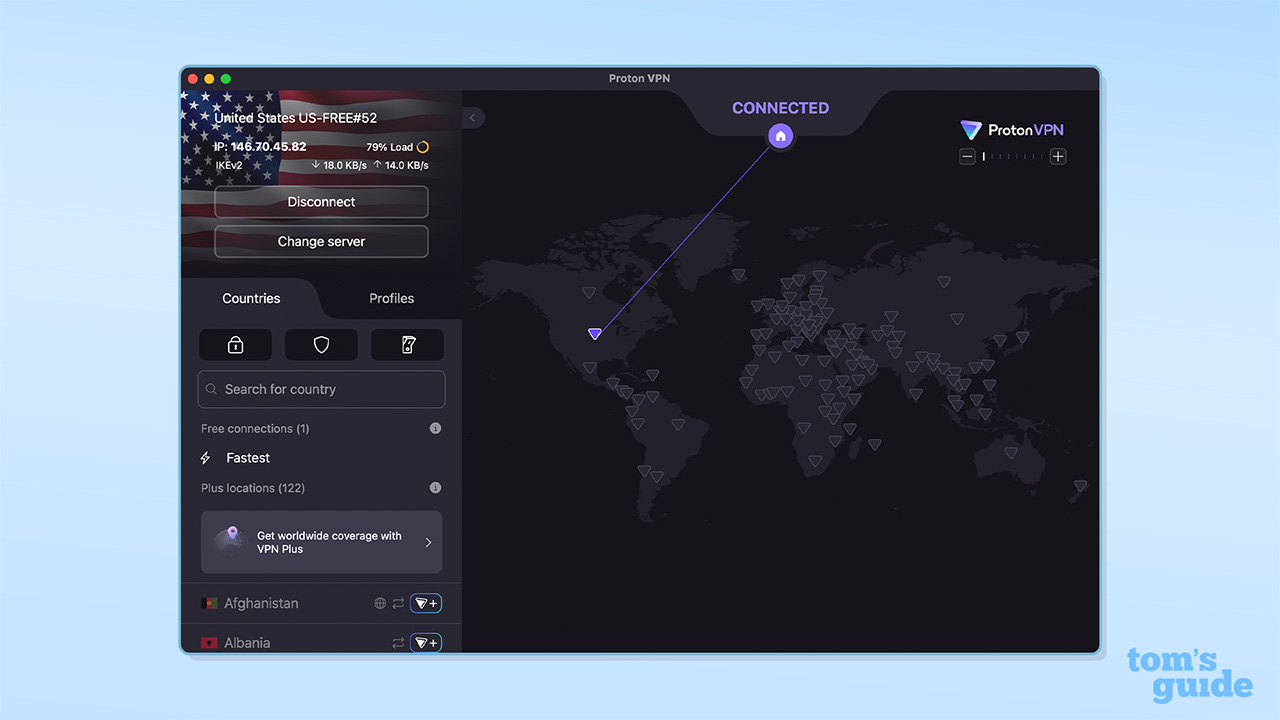Click the Japan server marker on map

(1022, 338)
